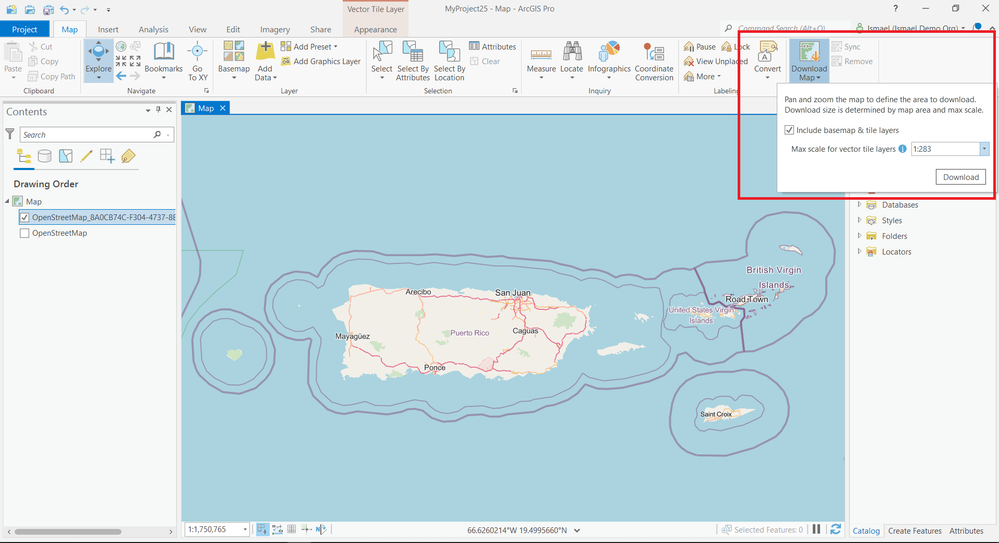Expand the Databases catalog node
Image resolution: width=999 pixels, height=543 pixels.
(x=859, y=205)
